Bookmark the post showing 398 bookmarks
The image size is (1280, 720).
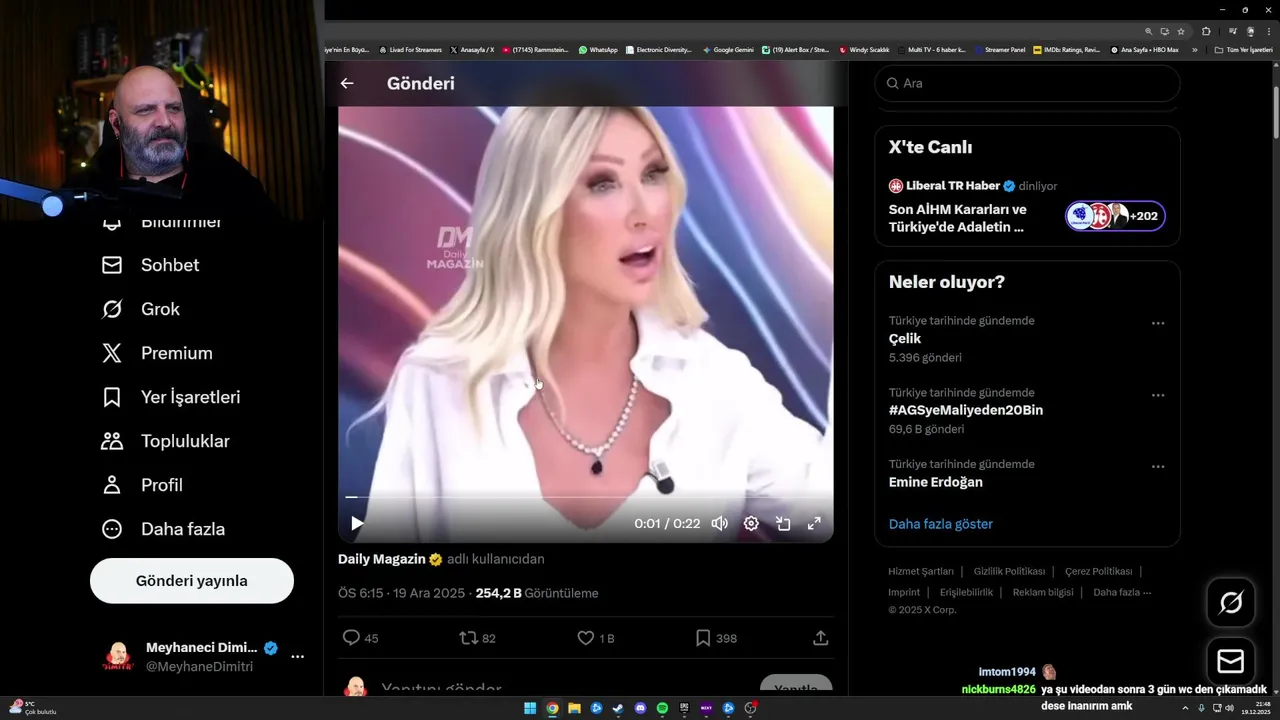pyautogui.click(x=716, y=638)
